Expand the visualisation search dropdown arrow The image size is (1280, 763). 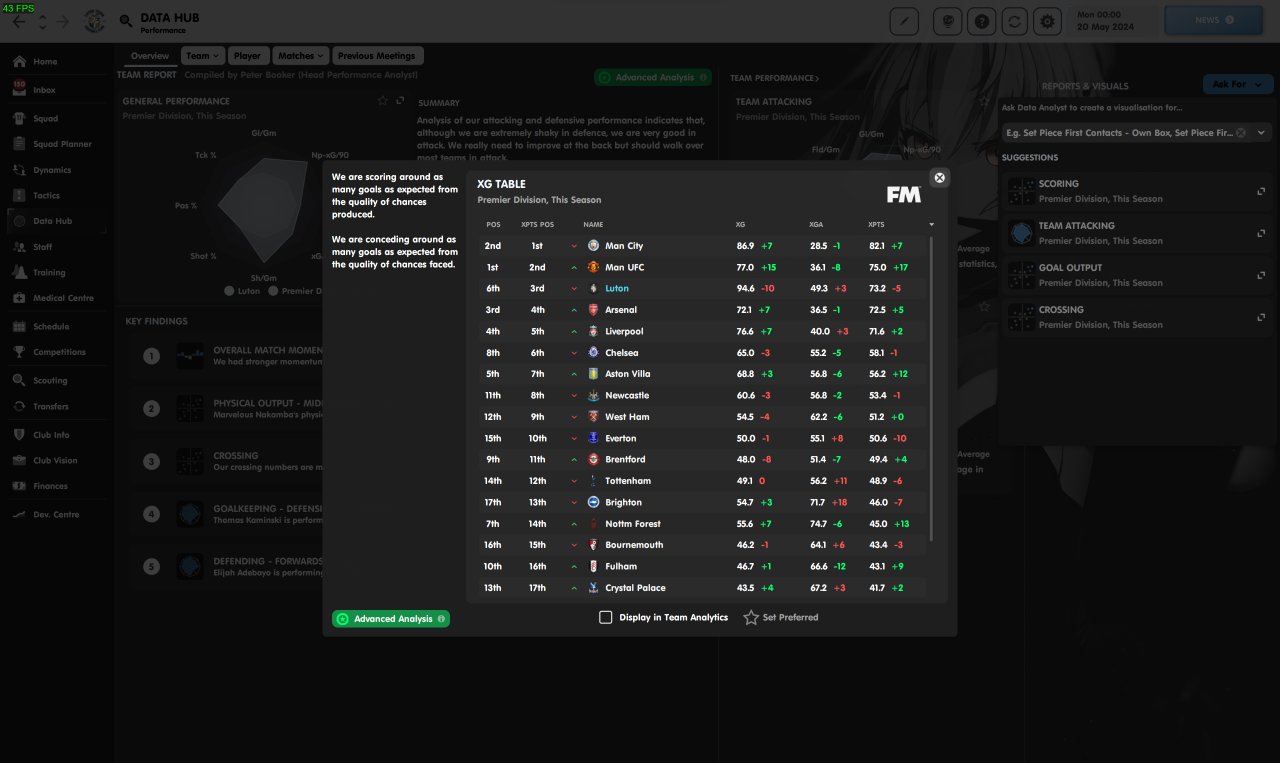coord(1261,132)
